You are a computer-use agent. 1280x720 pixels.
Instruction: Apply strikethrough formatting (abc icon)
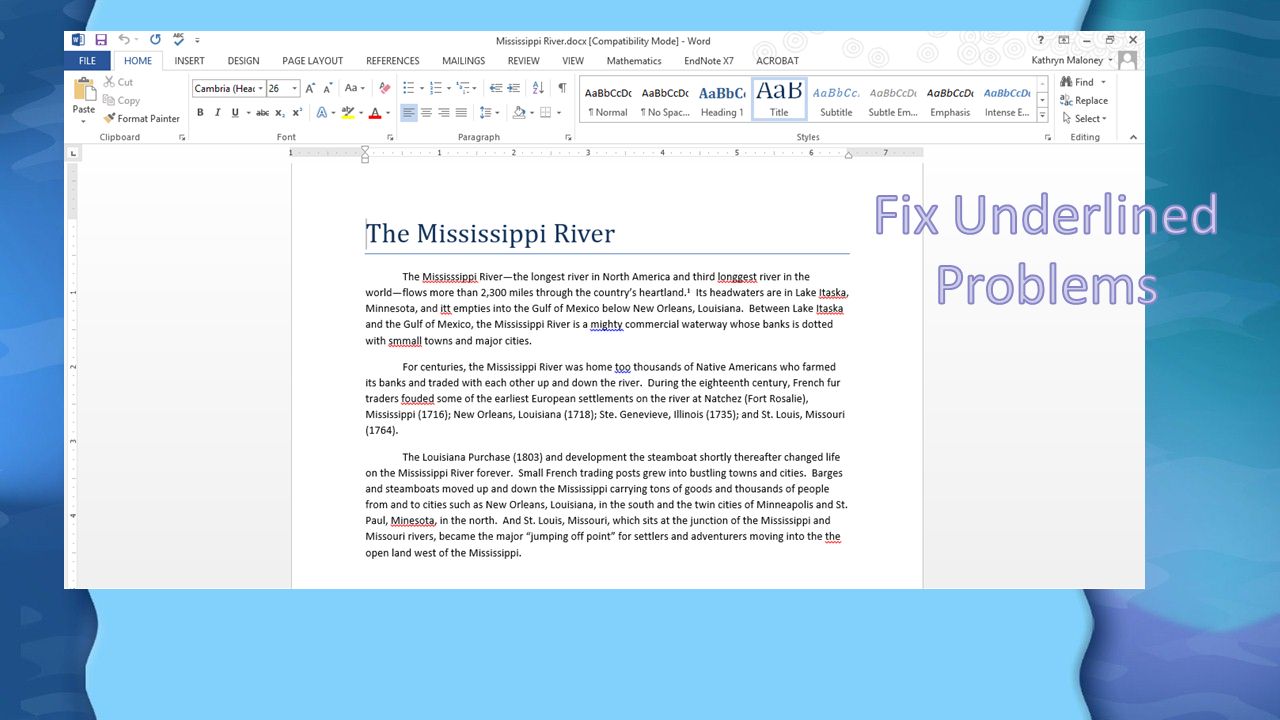click(x=262, y=113)
